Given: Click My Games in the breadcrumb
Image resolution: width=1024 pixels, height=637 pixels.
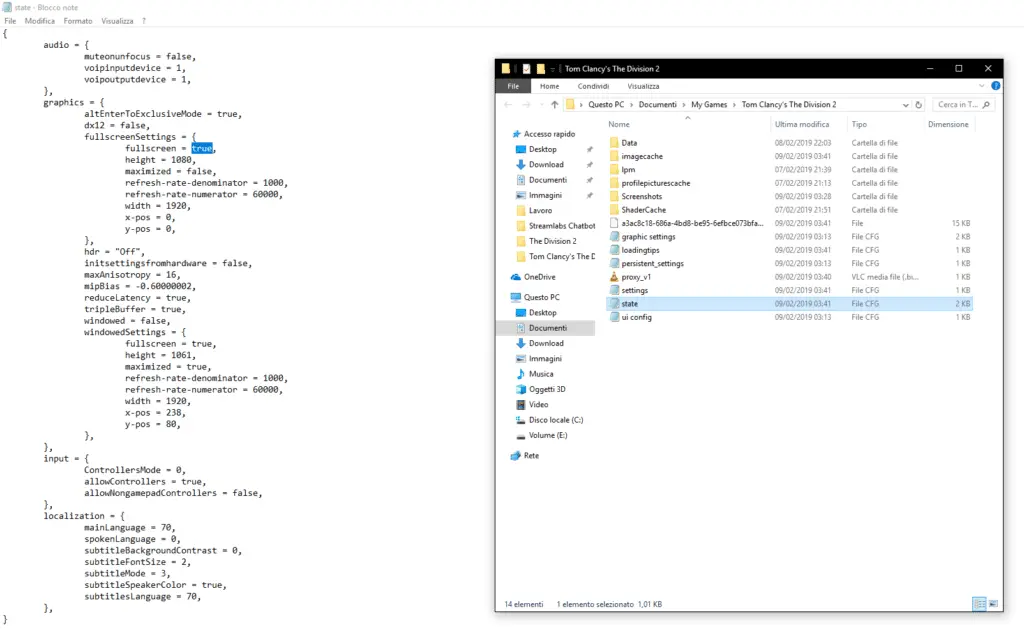Looking at the screenshot, I should tap(709, 105).
